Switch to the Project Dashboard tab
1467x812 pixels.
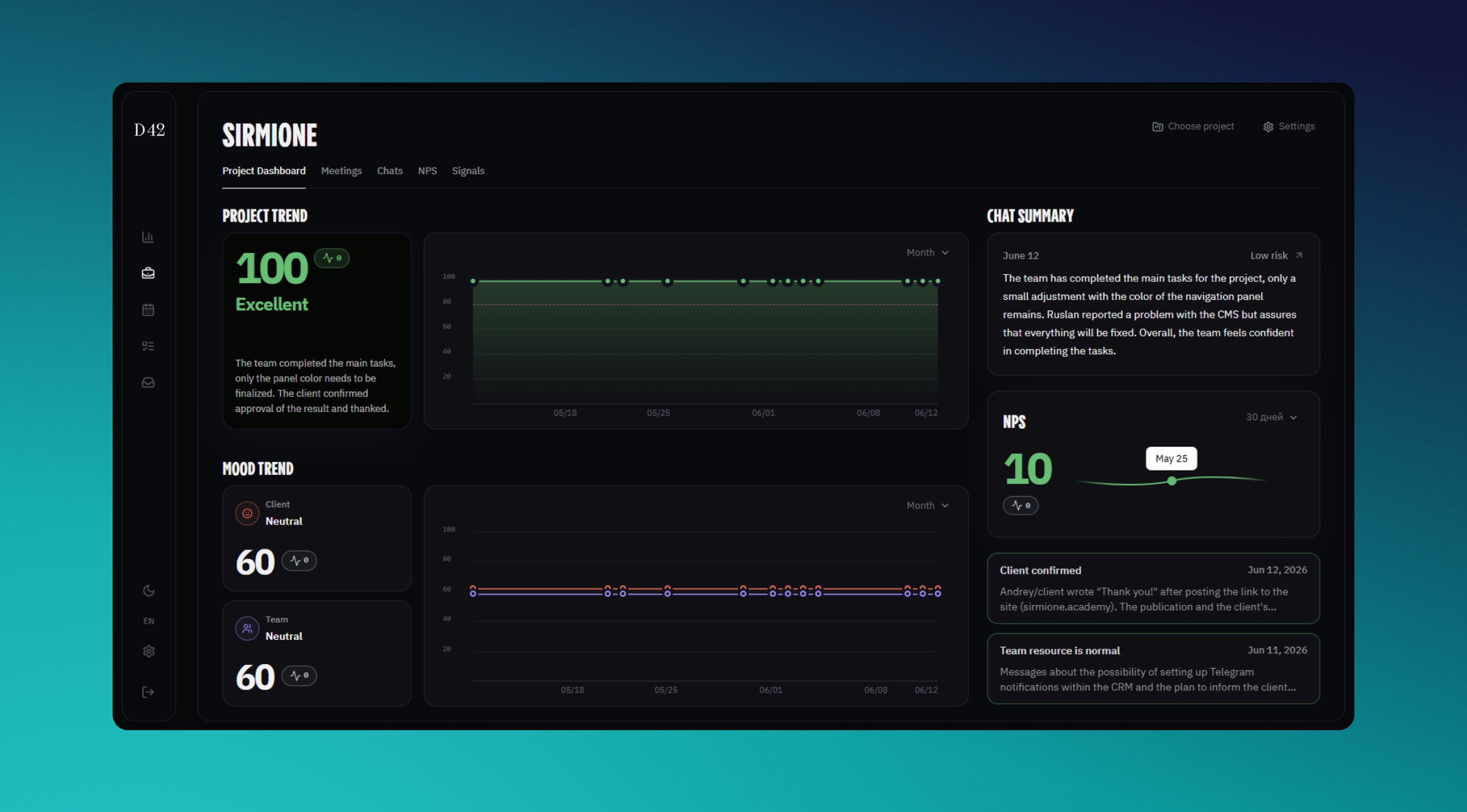click(x=264, y=171)
